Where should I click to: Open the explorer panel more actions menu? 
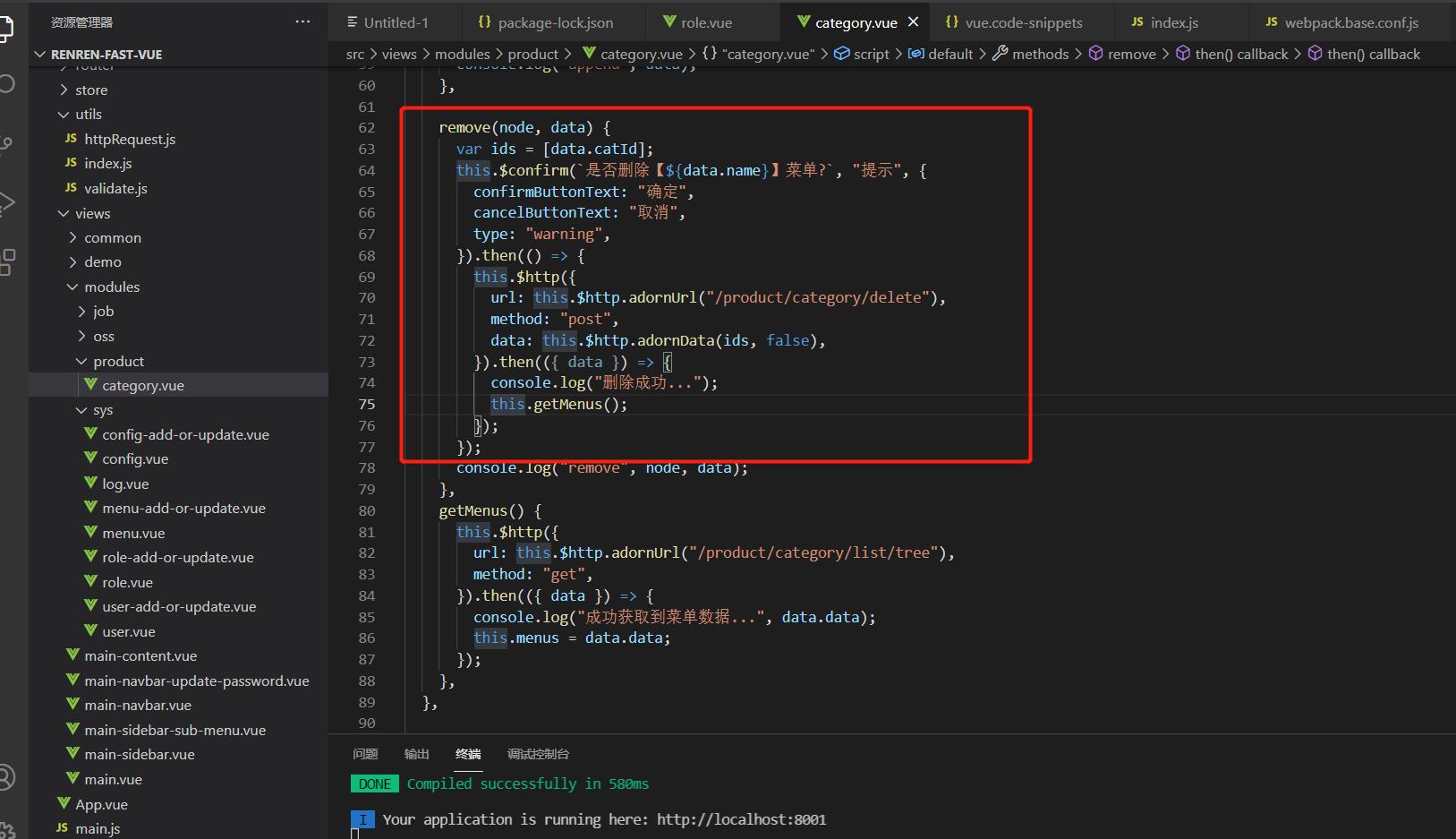pyautogui.click(x=302, y=21)
